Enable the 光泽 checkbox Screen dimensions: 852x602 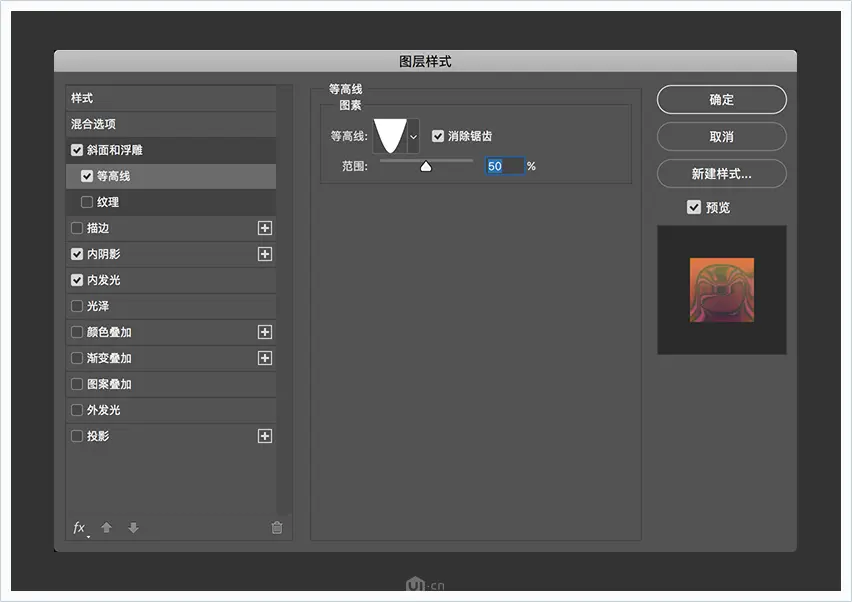point(77,306)
